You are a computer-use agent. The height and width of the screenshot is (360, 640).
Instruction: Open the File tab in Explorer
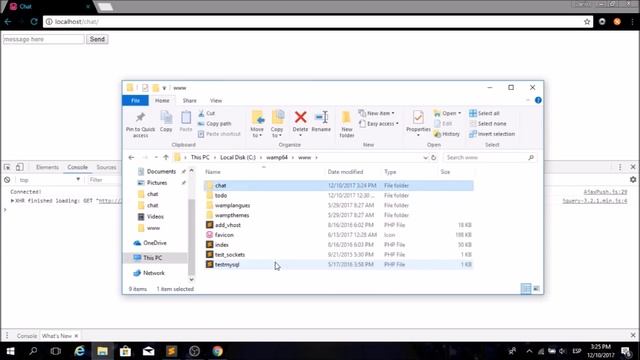[135, 100]
